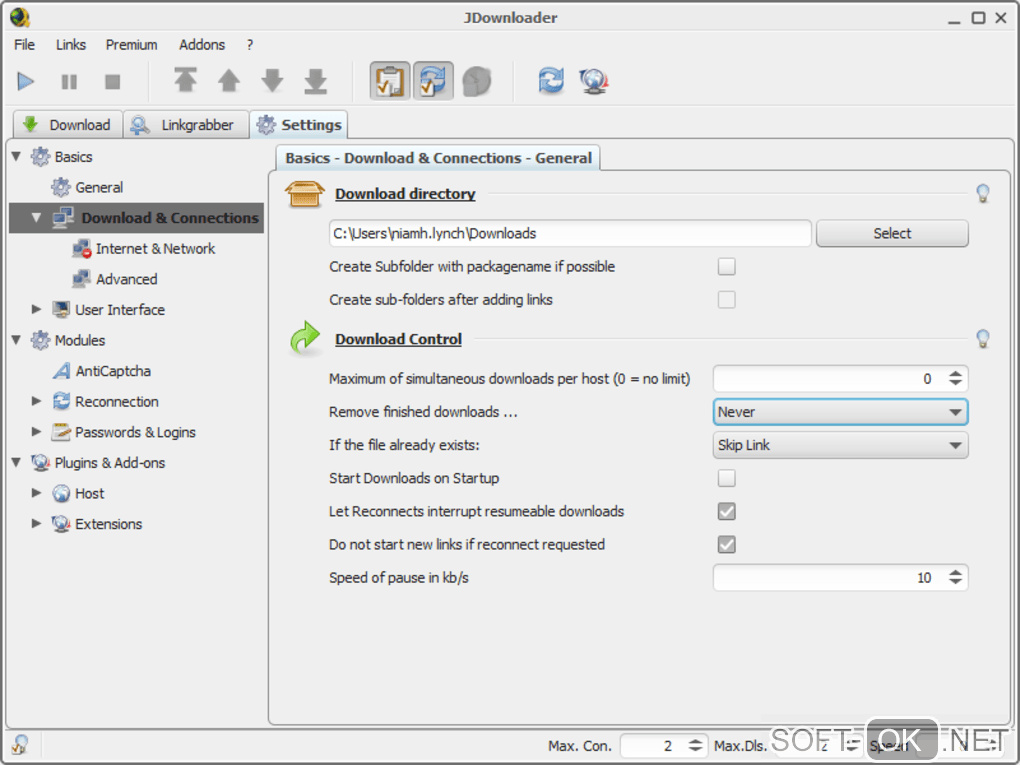Open the Addons menu
The width and height of the screenshot is (1020, 765).
[x=202, y=45]
